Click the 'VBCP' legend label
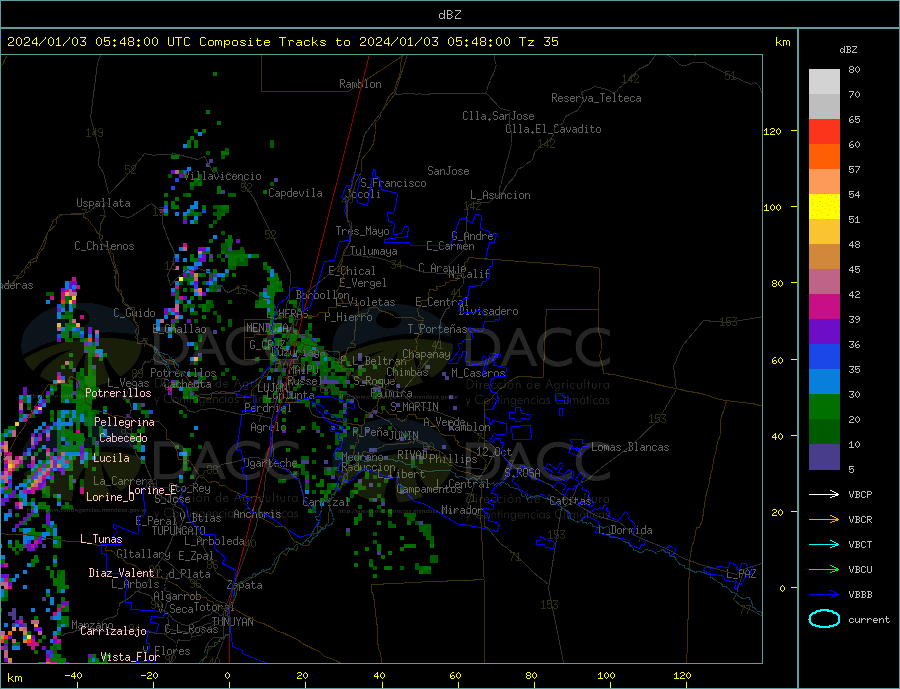This screenshot has height=689, width=900. click(860, 494)
